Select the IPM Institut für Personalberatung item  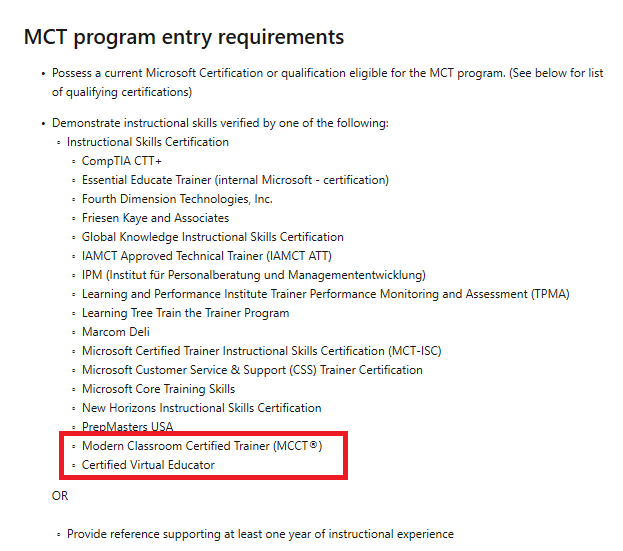[253, 275]
